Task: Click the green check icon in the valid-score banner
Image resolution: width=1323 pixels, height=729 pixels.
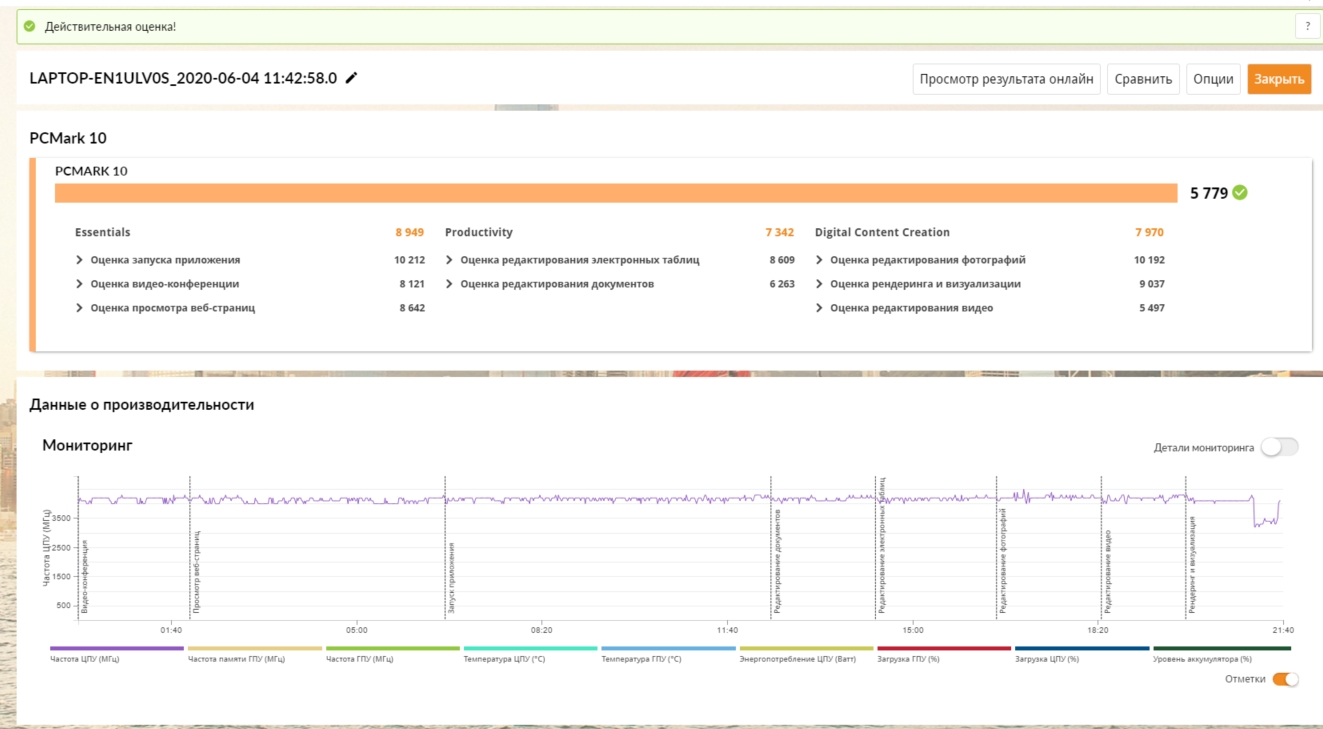Action: point(30,26)
